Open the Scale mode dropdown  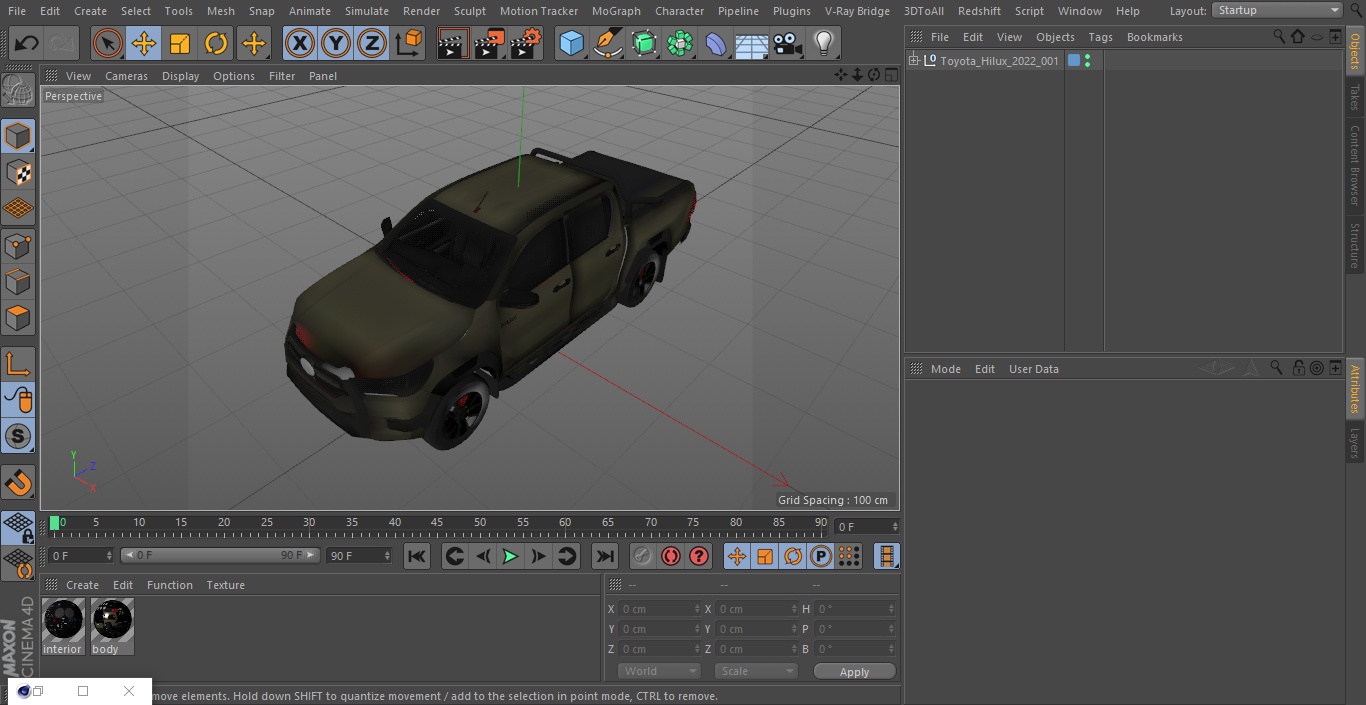click(756, 671)
